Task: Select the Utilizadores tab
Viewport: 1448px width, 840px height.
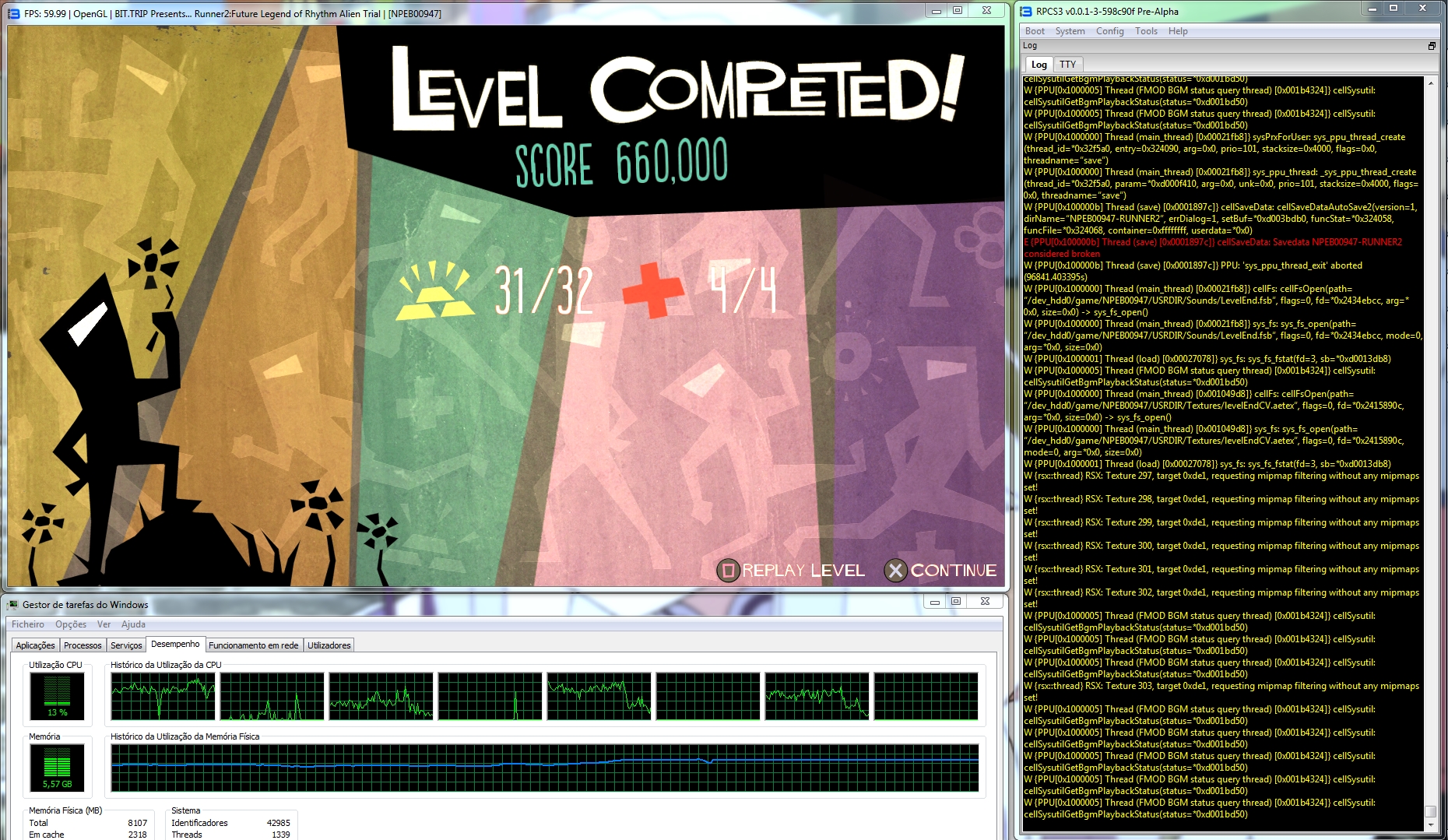Action: (329, 645)
